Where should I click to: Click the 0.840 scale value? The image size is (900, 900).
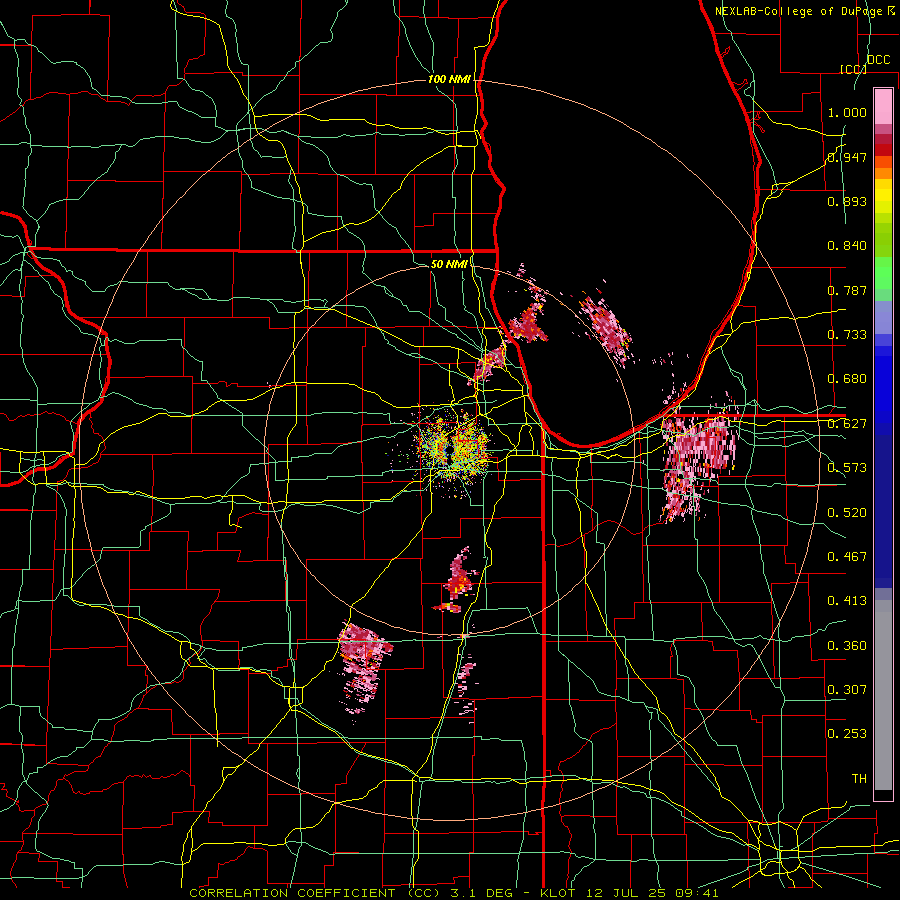[847, 246]
